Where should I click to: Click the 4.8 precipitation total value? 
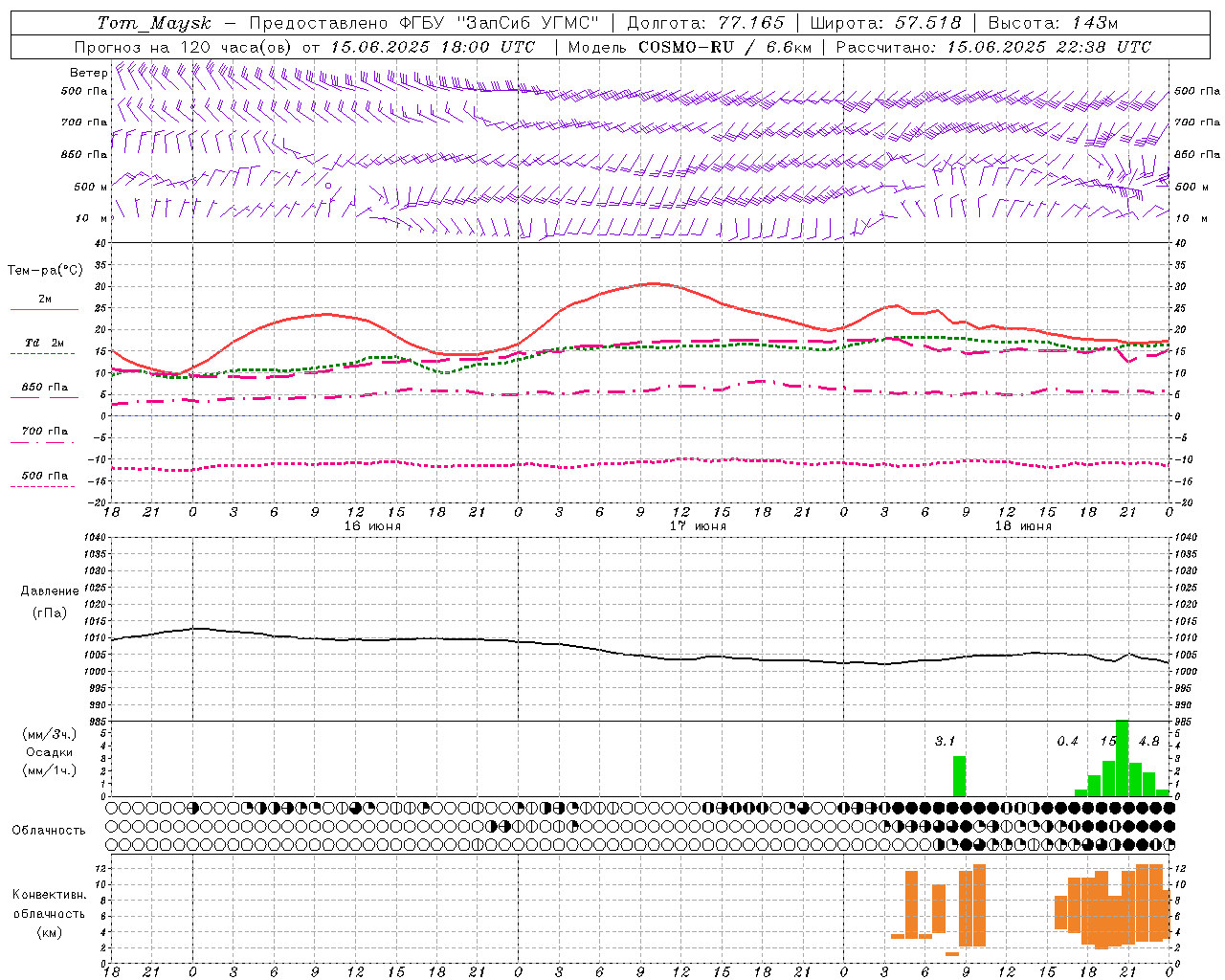coord(1149,741)
